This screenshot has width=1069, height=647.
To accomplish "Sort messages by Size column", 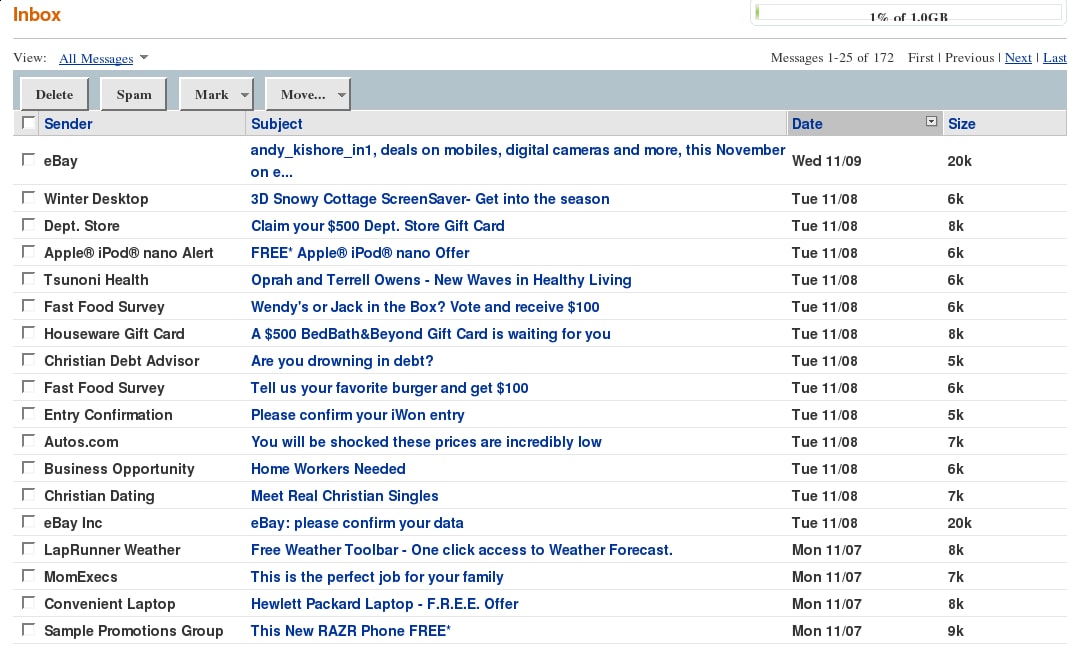I will pos(960,123).
